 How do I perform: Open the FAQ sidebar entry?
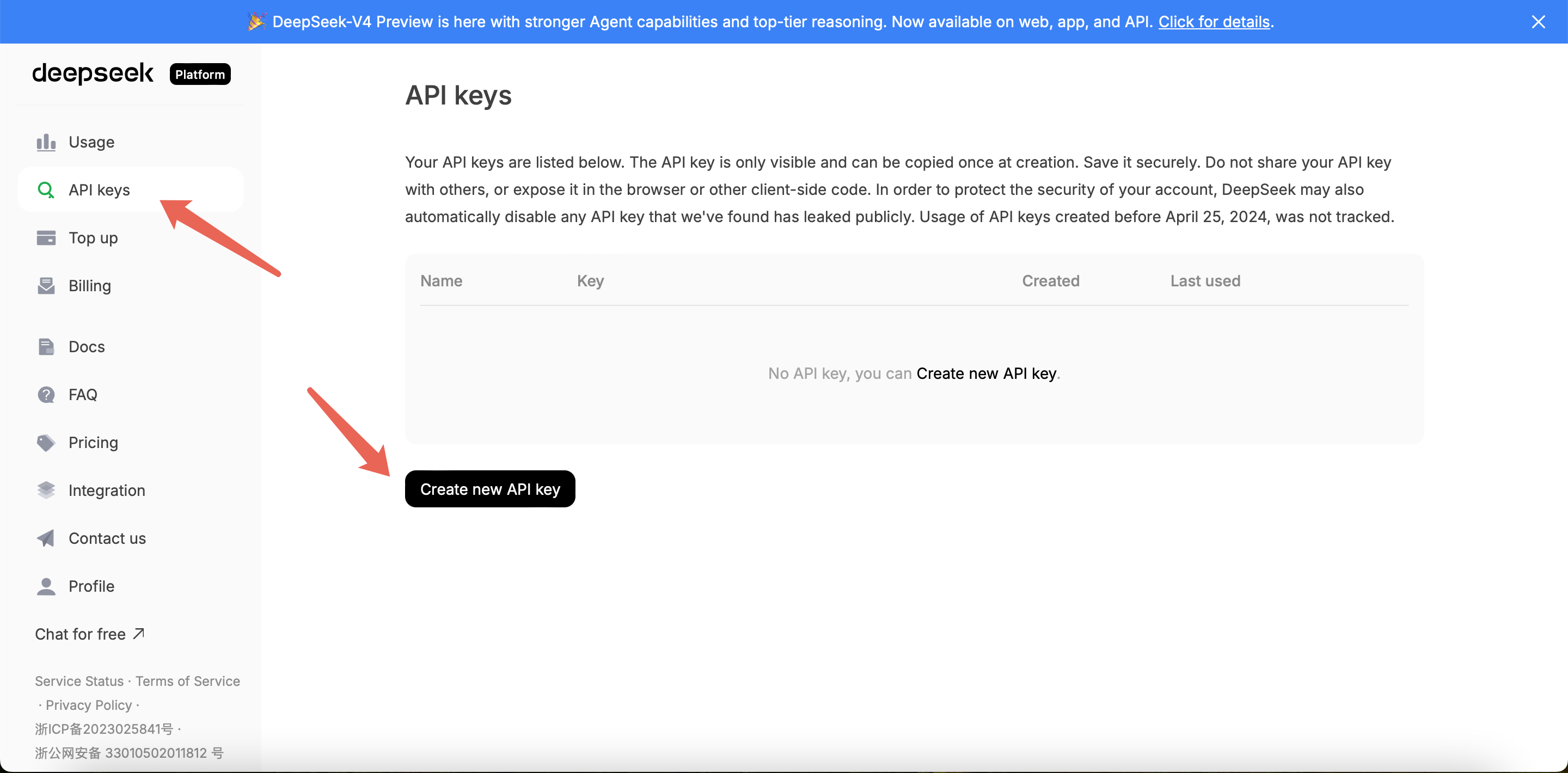point(130,395)
